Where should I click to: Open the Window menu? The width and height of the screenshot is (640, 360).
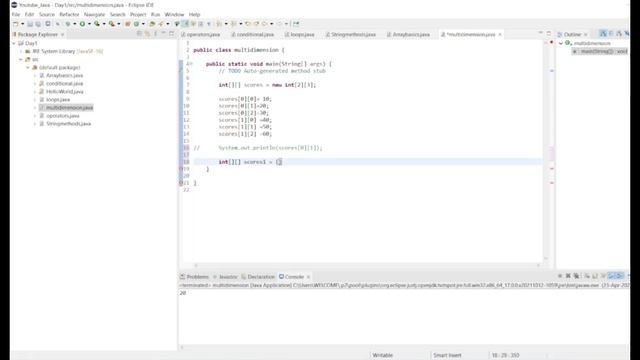click(174, 14)
